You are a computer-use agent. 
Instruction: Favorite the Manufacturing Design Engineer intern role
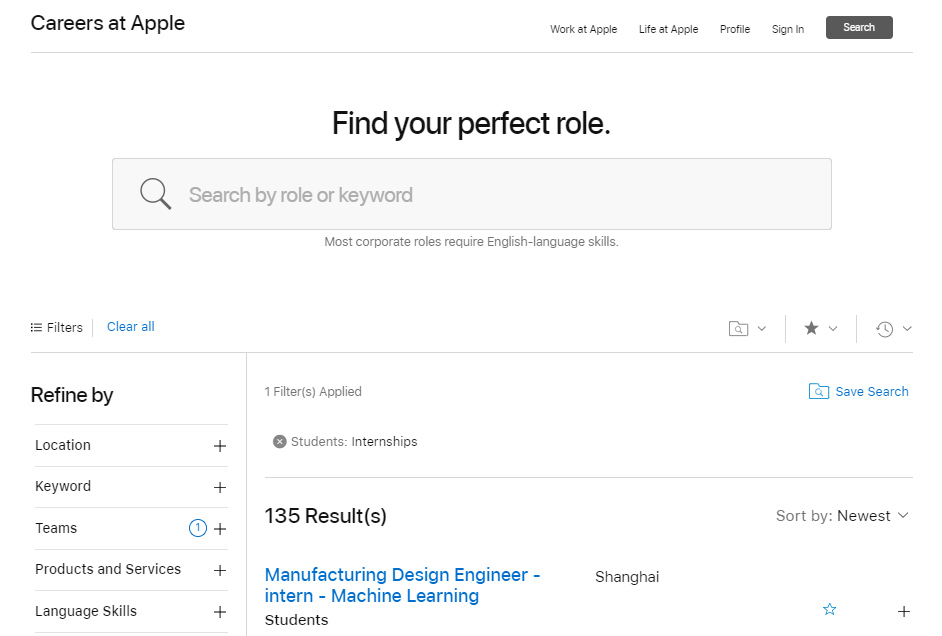pyautogui.click(x=830, y=610)
